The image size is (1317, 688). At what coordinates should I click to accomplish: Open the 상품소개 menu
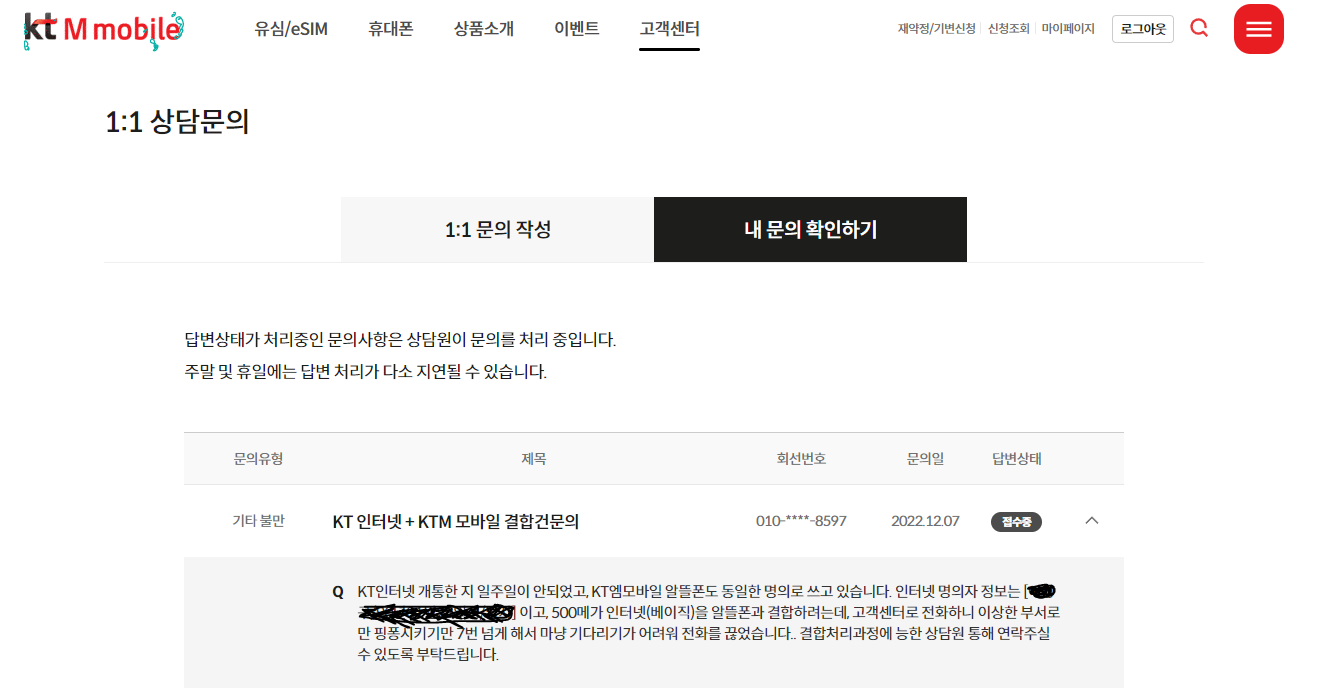pos(483,29)
